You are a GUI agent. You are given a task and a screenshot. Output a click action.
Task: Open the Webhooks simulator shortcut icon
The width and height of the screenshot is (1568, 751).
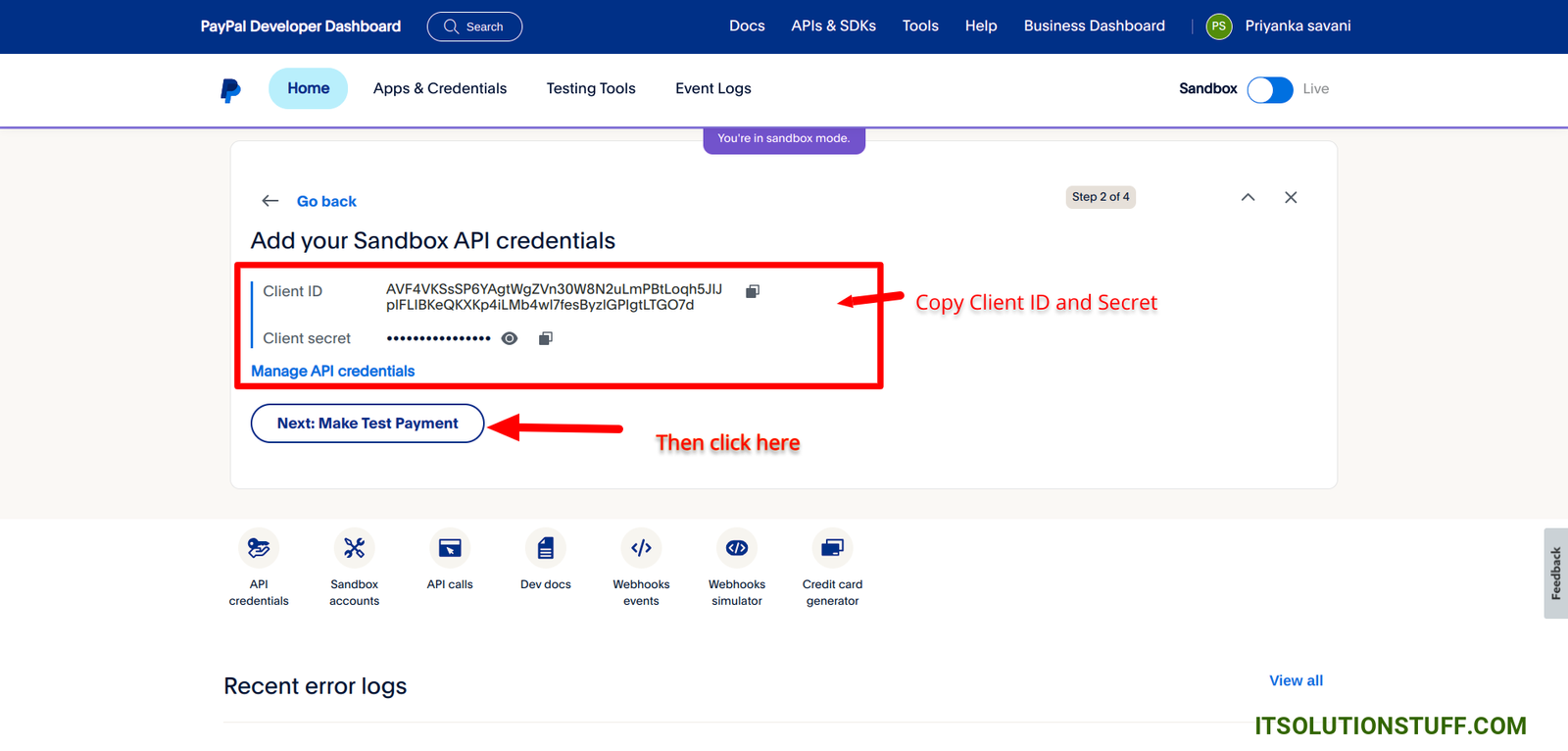pyautogui.click(x=737, y=548)
